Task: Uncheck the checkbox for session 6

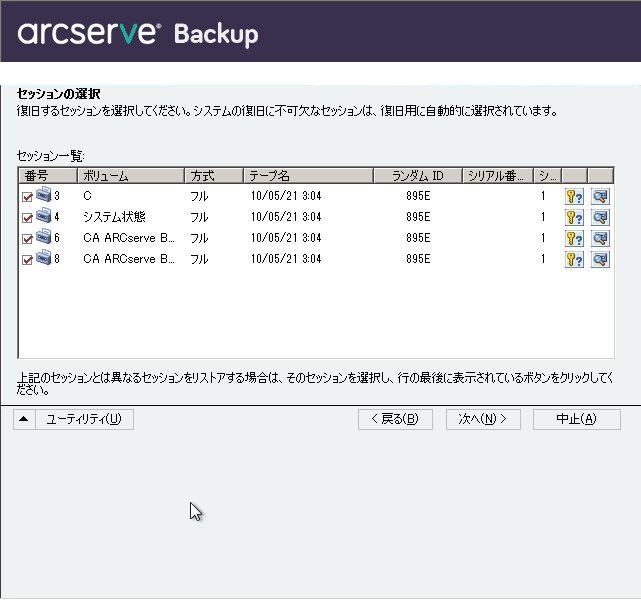Action: 27,239
